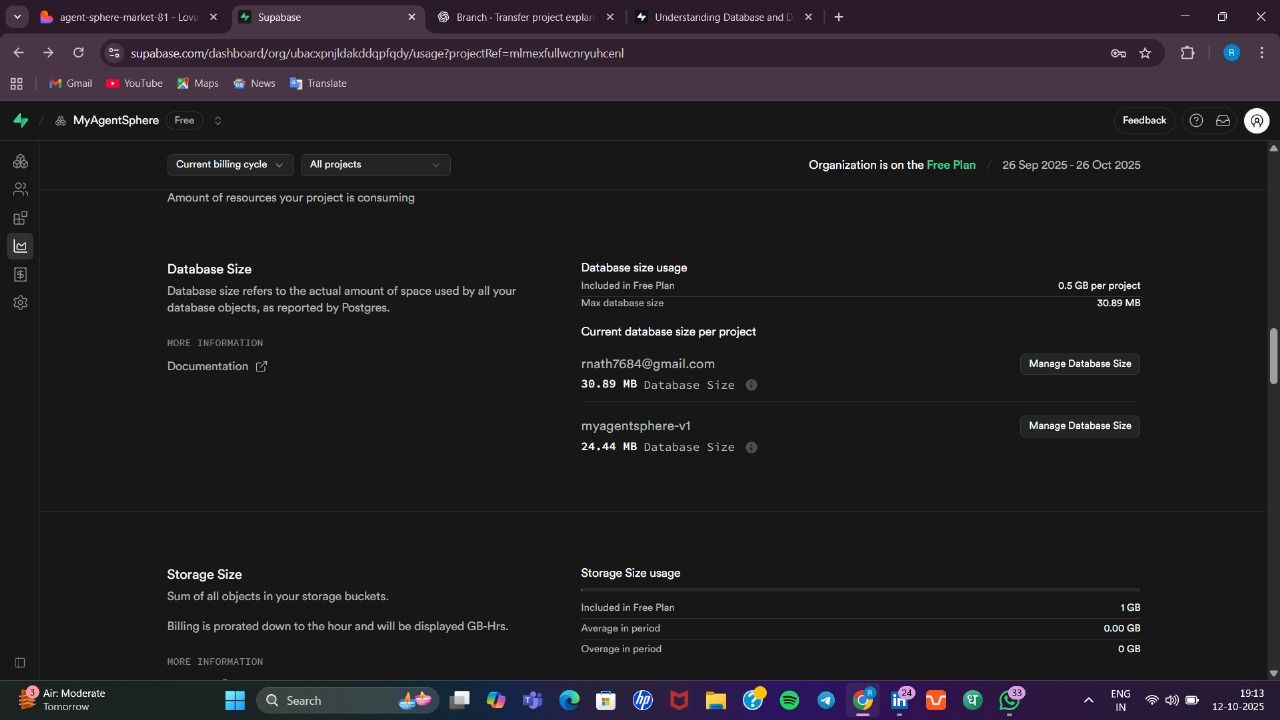This screenshot has height=720, width=1280.
Task: Open the News bookmark
Action: coord(253,84)
